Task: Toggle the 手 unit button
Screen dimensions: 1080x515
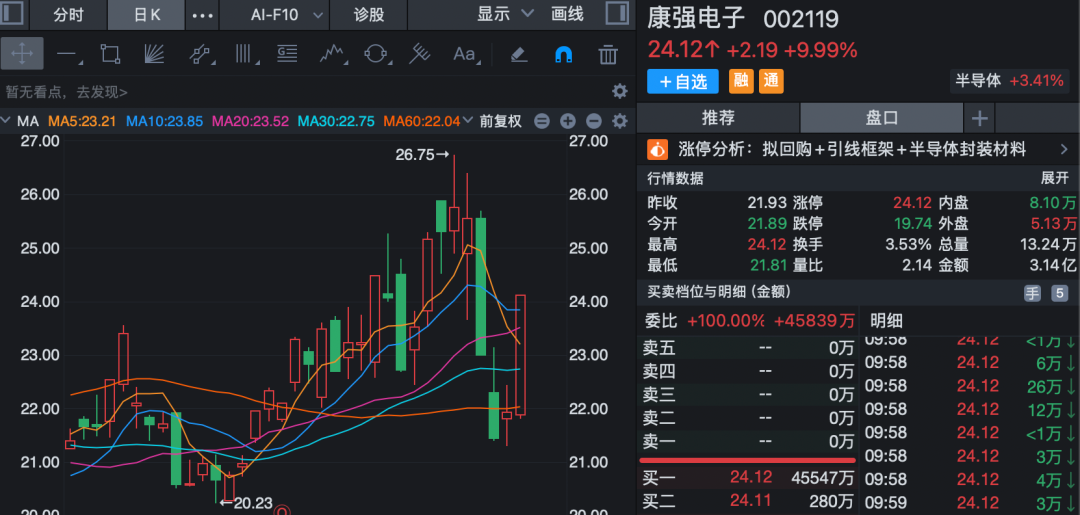Action: (1032, 293)
